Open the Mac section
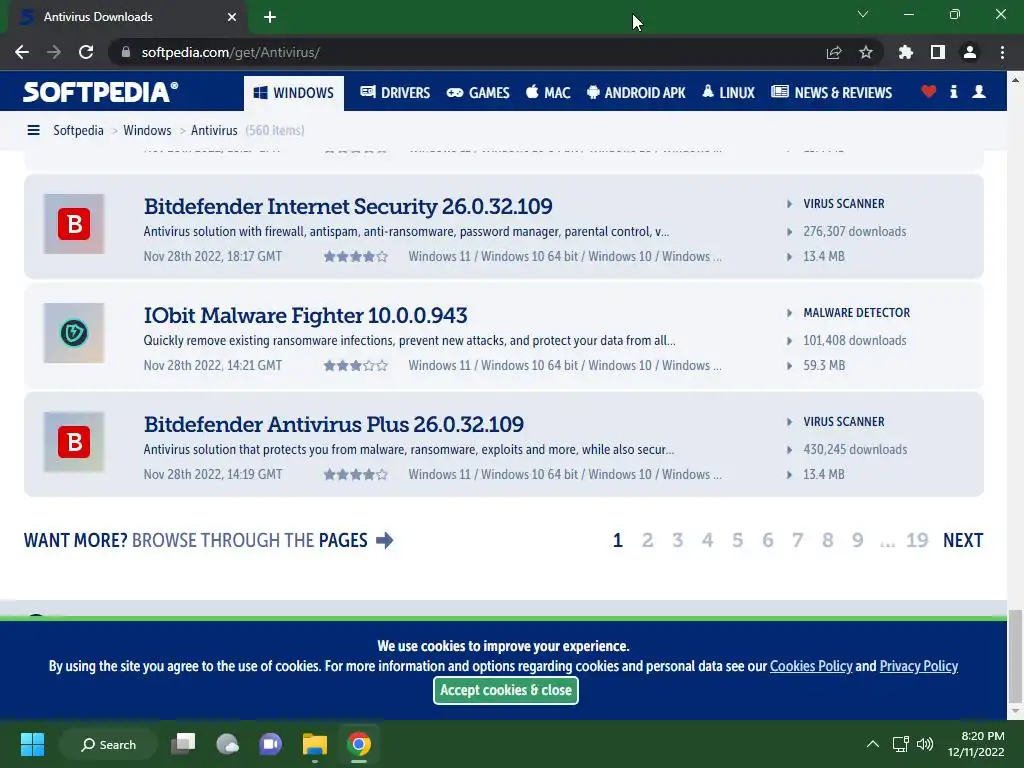This screenshot has width=1024, height=768. [x=548, y=93]
